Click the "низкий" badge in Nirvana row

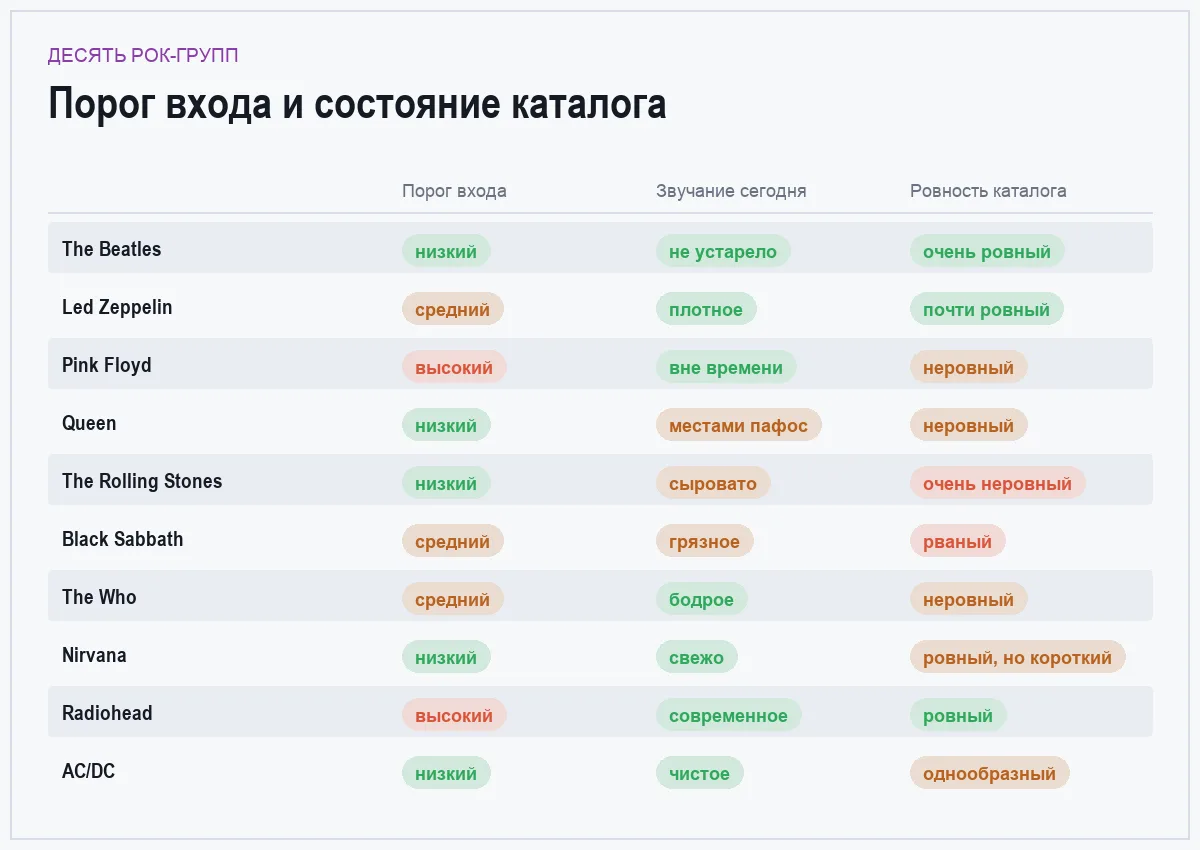coord(446,657)
